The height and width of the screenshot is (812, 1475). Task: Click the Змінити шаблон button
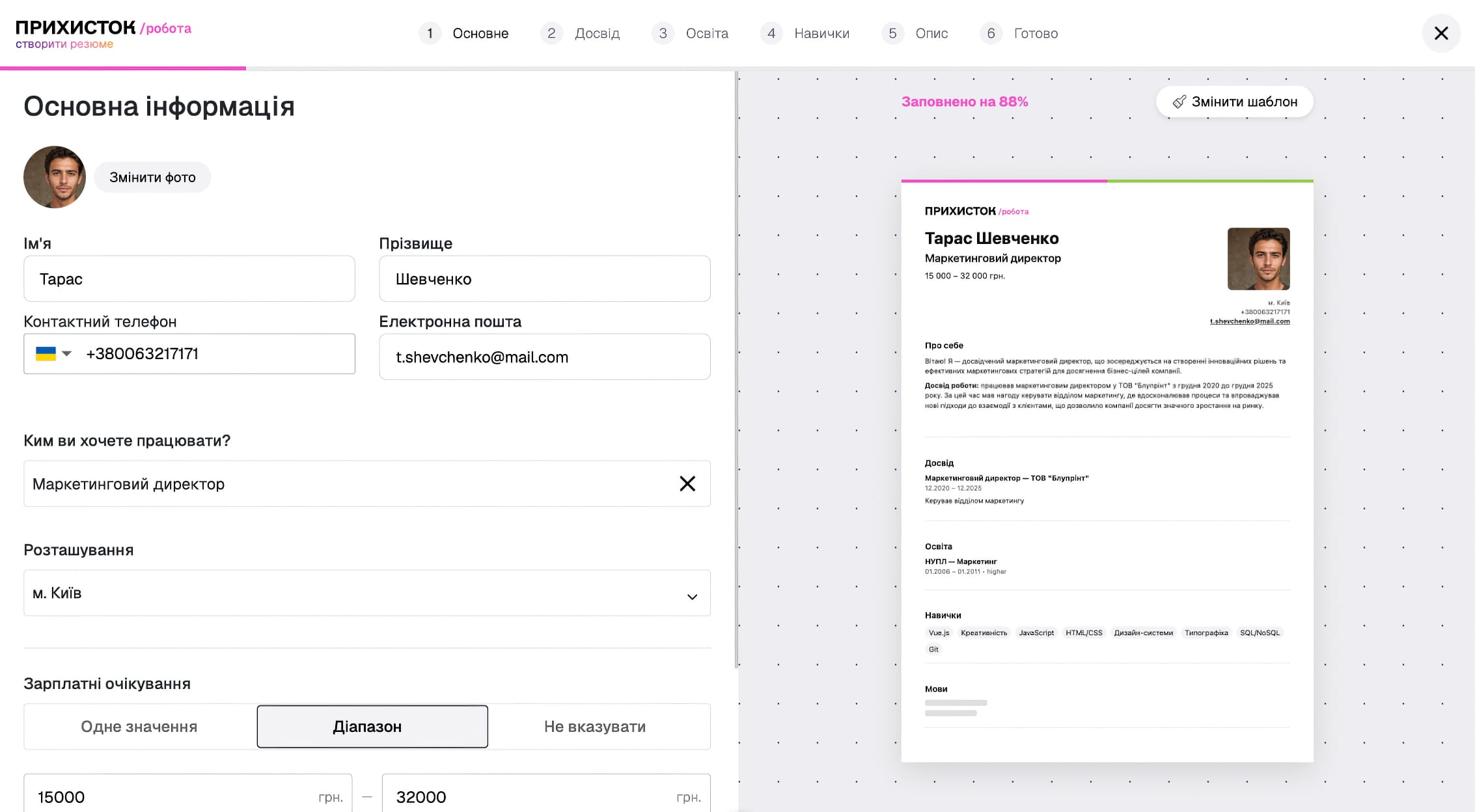point(1234,101)
